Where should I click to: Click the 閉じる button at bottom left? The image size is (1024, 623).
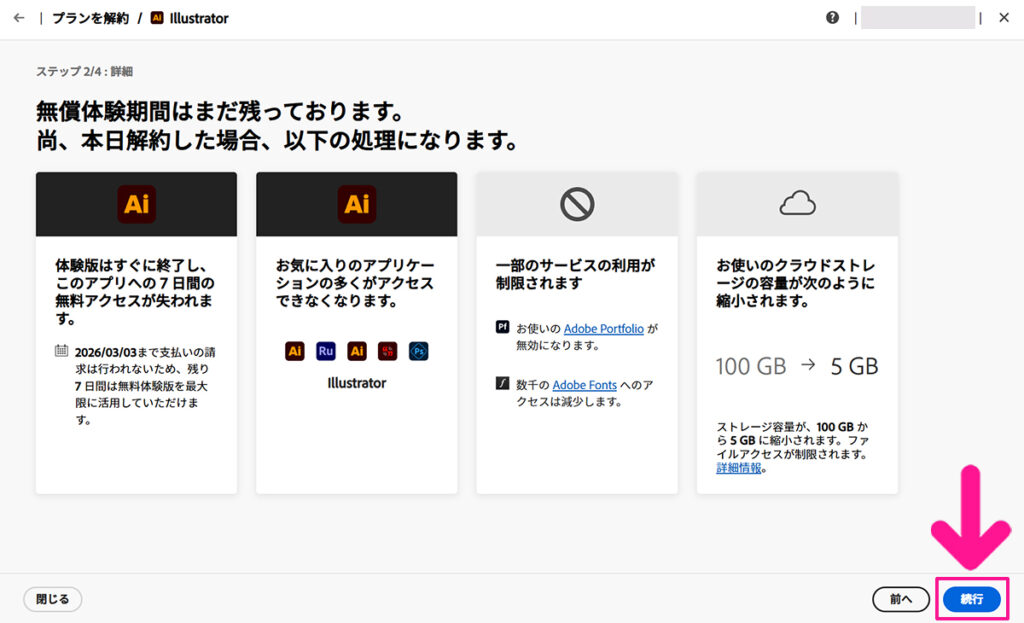[52, 599]
